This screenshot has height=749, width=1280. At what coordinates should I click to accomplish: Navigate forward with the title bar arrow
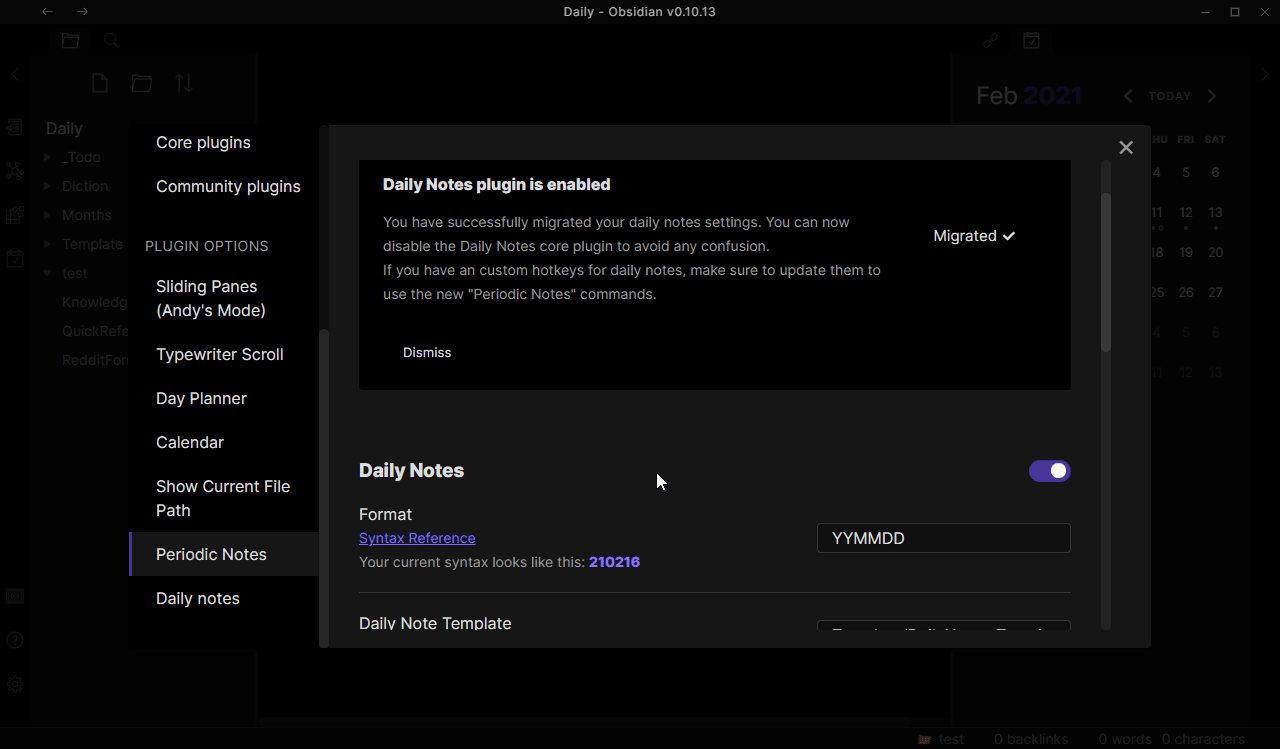pos(82,12)
